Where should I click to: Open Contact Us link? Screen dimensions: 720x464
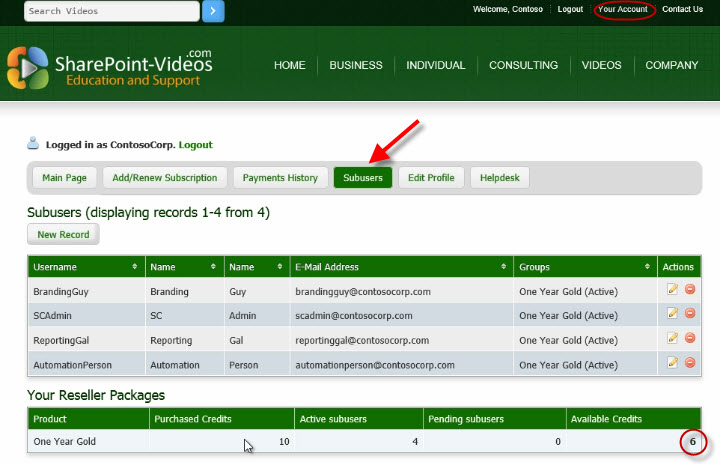click(682, 9)
